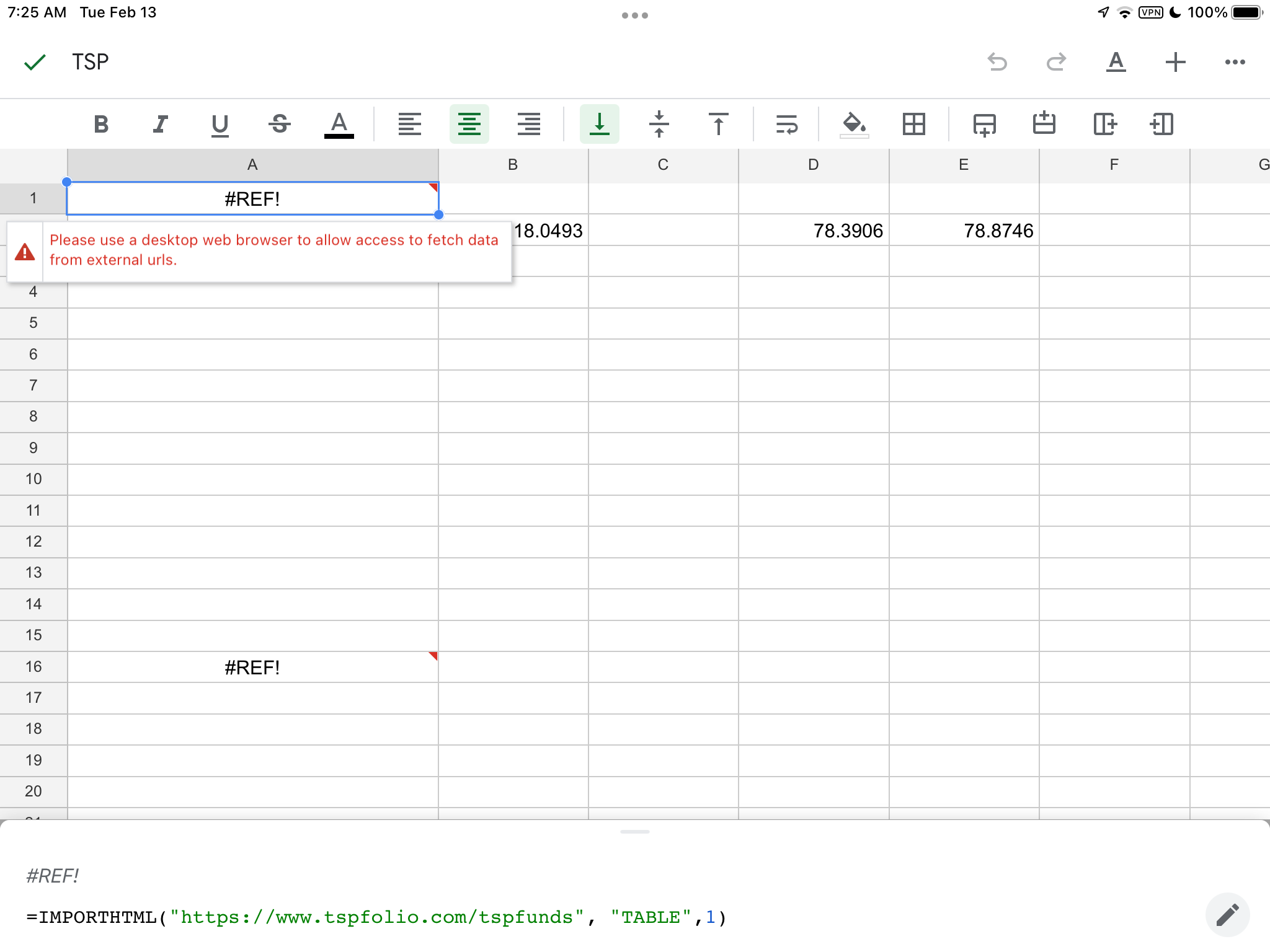Viewport: 1270px width, 952px height.
Task: Toggle bold formatting
Action: [x=101, y=125]
